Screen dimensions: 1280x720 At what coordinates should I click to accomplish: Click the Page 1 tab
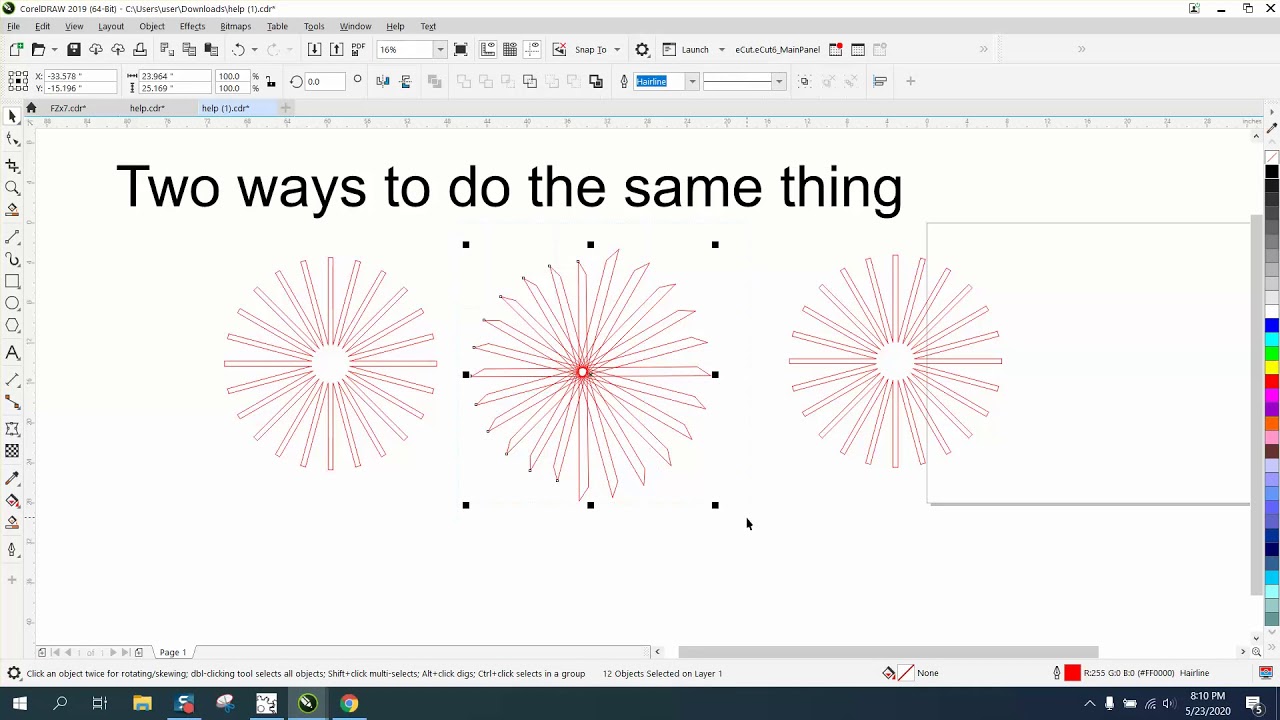click(173, 652)
